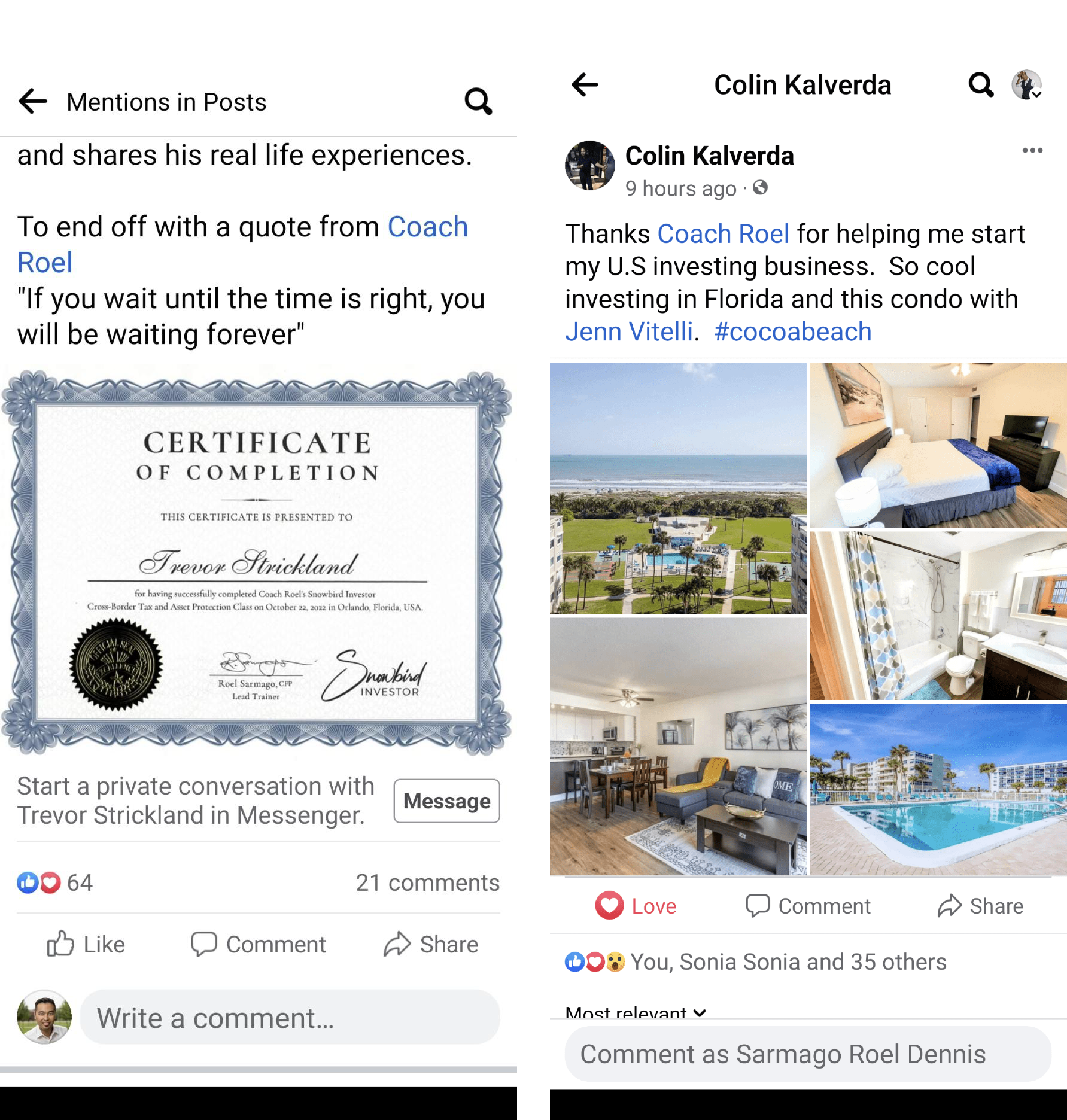
Task: Focus the Write a comment field
Action: (x=290, y=1017)
